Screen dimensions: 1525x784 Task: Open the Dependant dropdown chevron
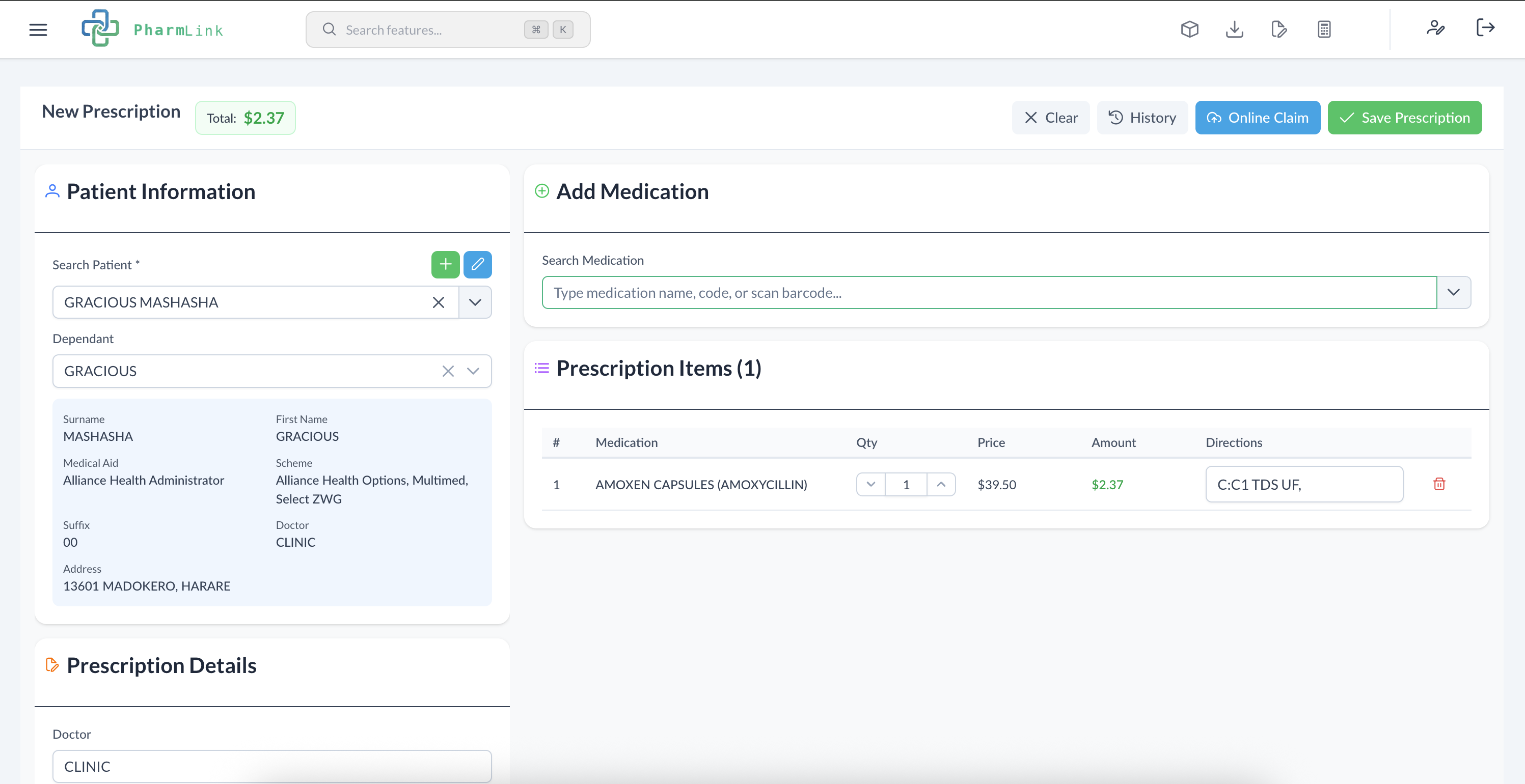click(x=473, y=371)
